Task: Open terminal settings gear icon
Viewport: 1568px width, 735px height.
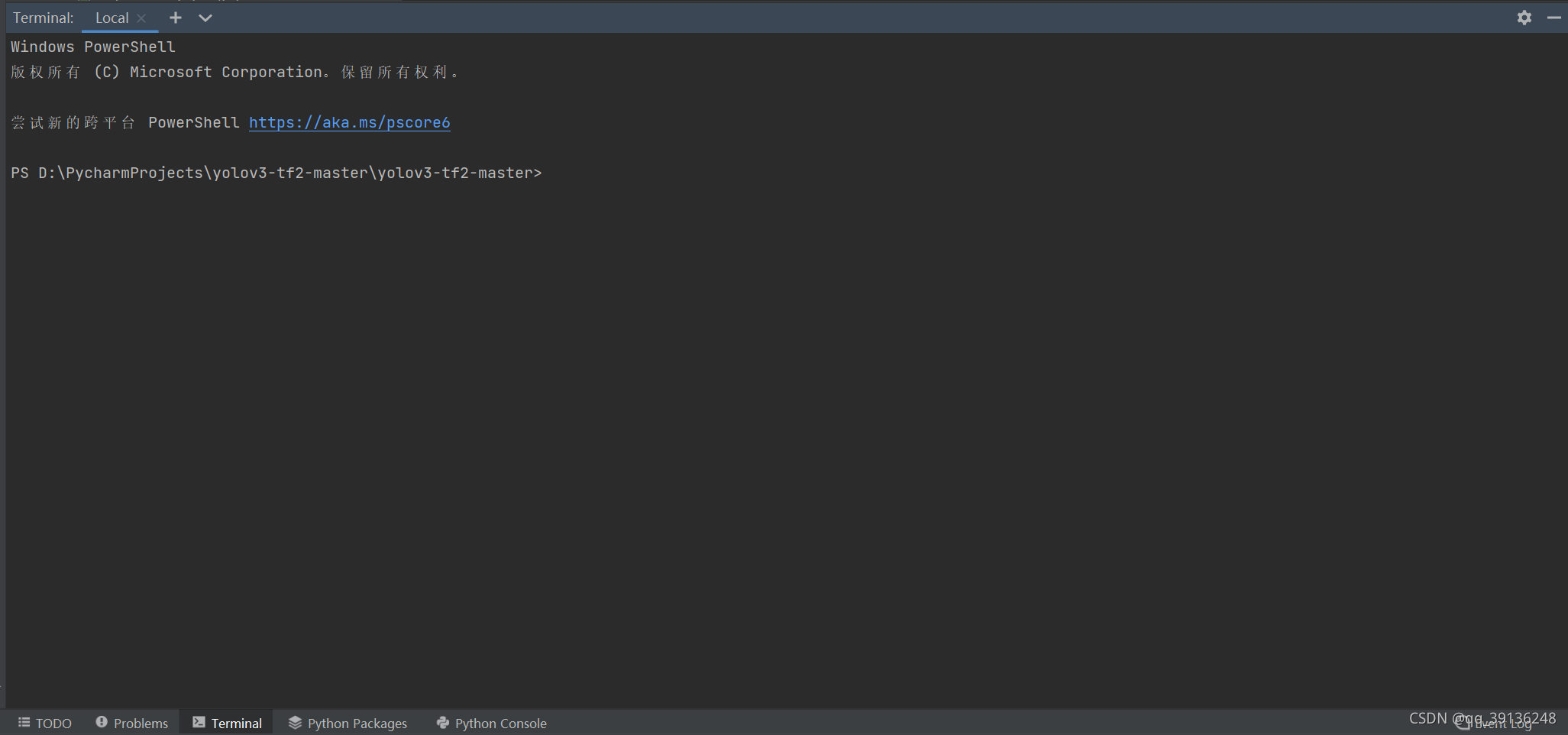Action: pyautogui.click(x=1524, y=18)
